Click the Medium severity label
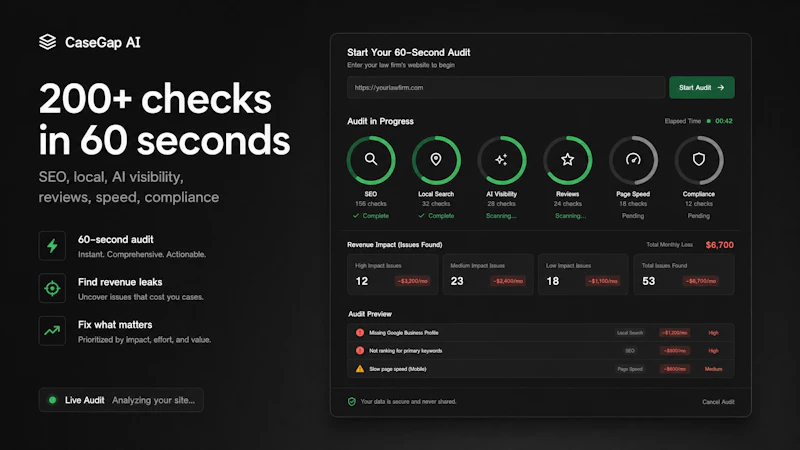This screenshot has height=450, width=800. pyautogui.click(x=713, y=369)
